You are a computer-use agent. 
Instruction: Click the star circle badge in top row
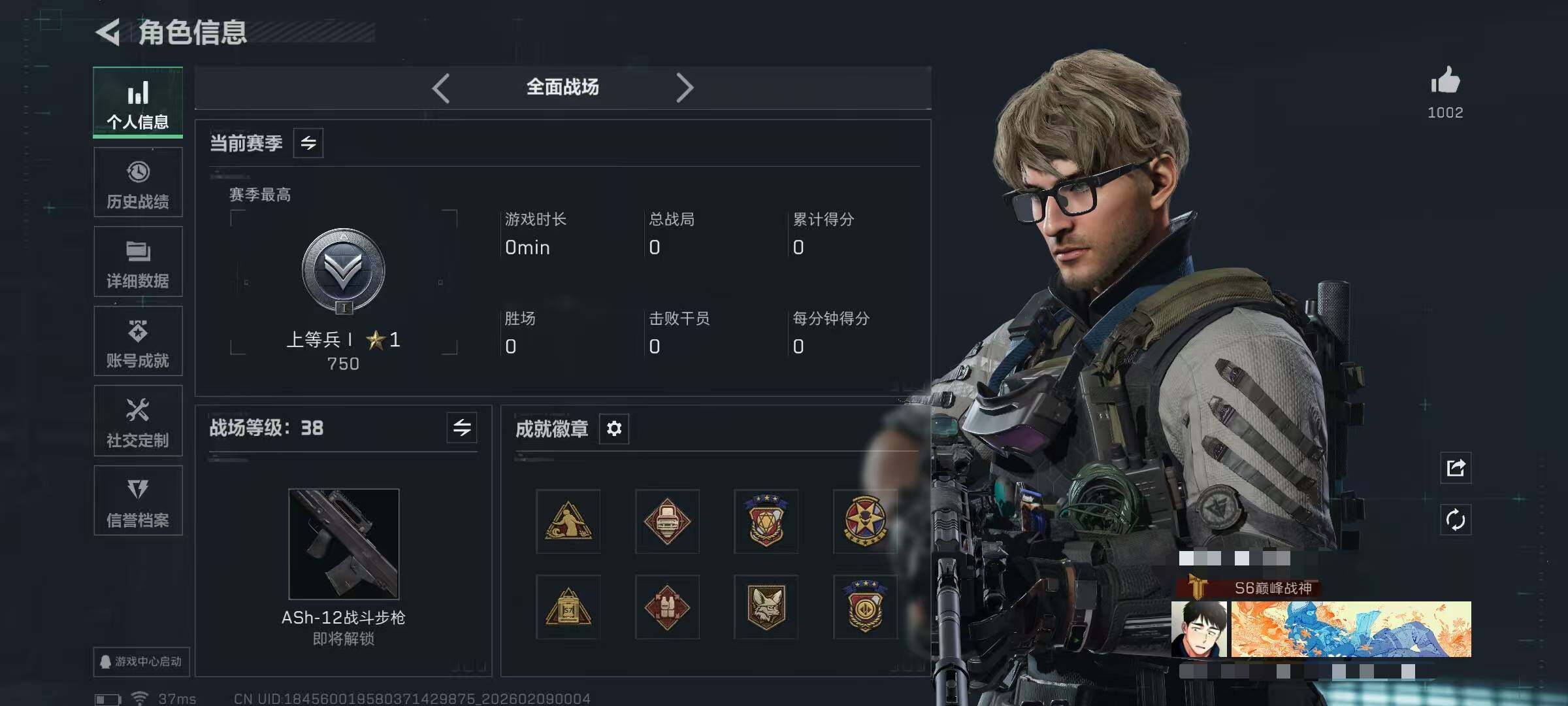(x=865, y=521)
